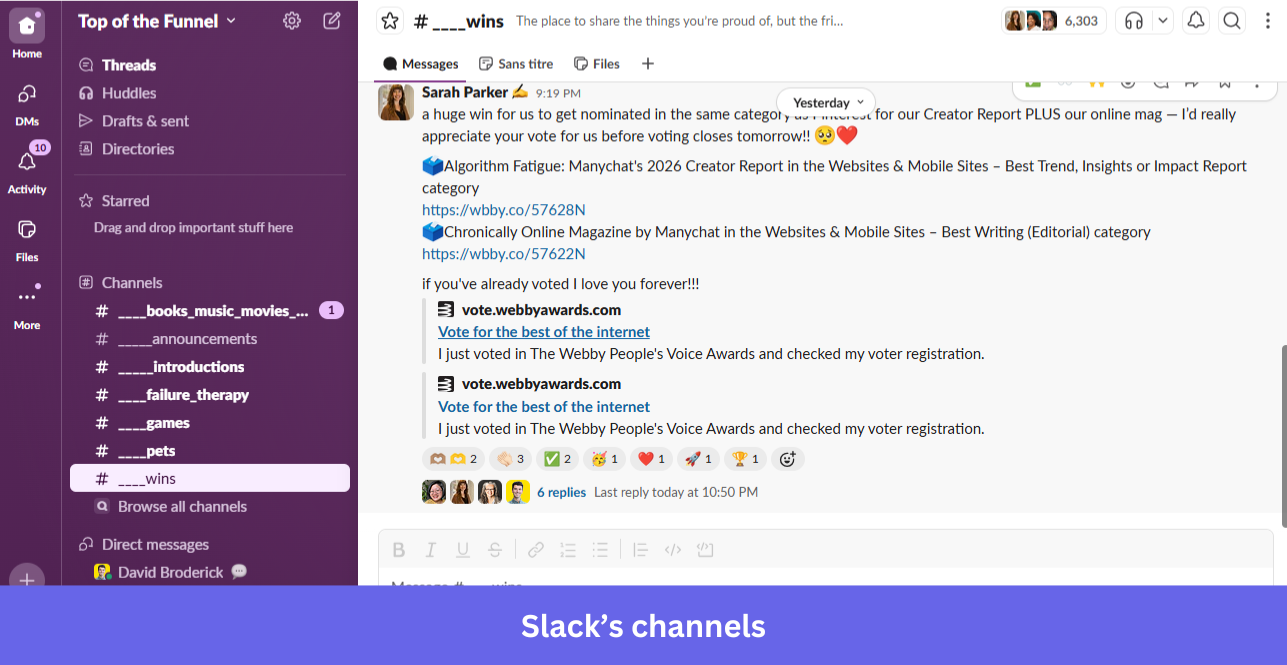Open the https://wbby.co/57622N link
The height and width of the screenshot is (665, 1287).
(503, 254)
